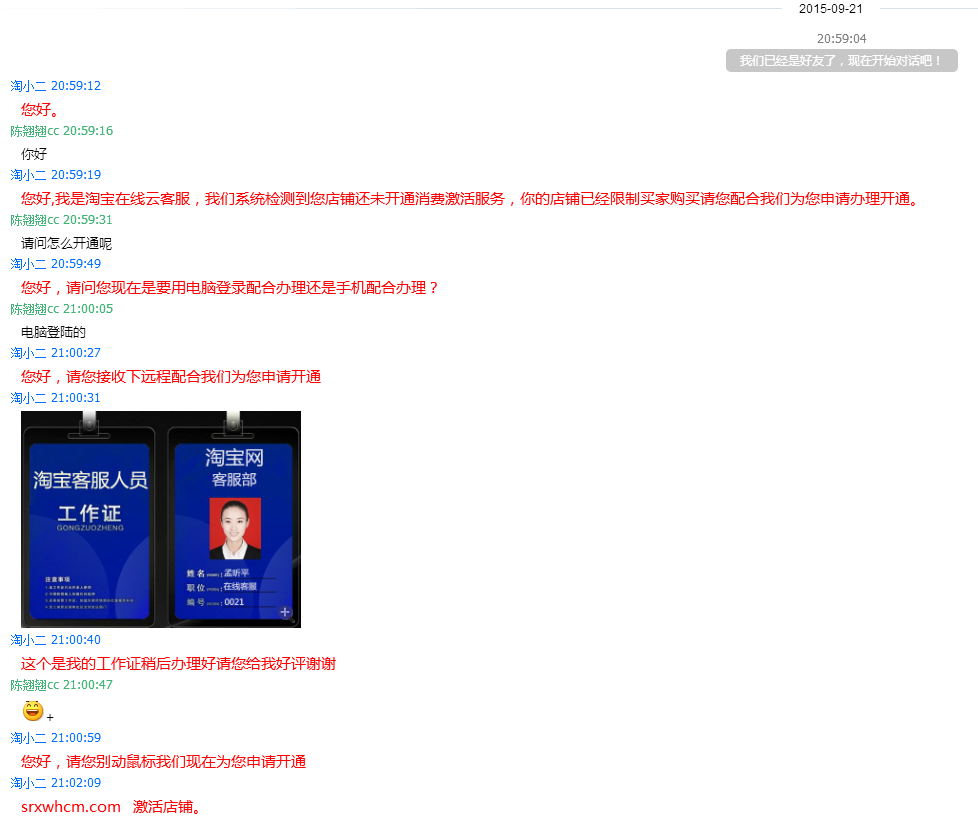978x834 pixels.
Task: Select the message about 淘宝在线云客服
Action: [x=470, y=199]
